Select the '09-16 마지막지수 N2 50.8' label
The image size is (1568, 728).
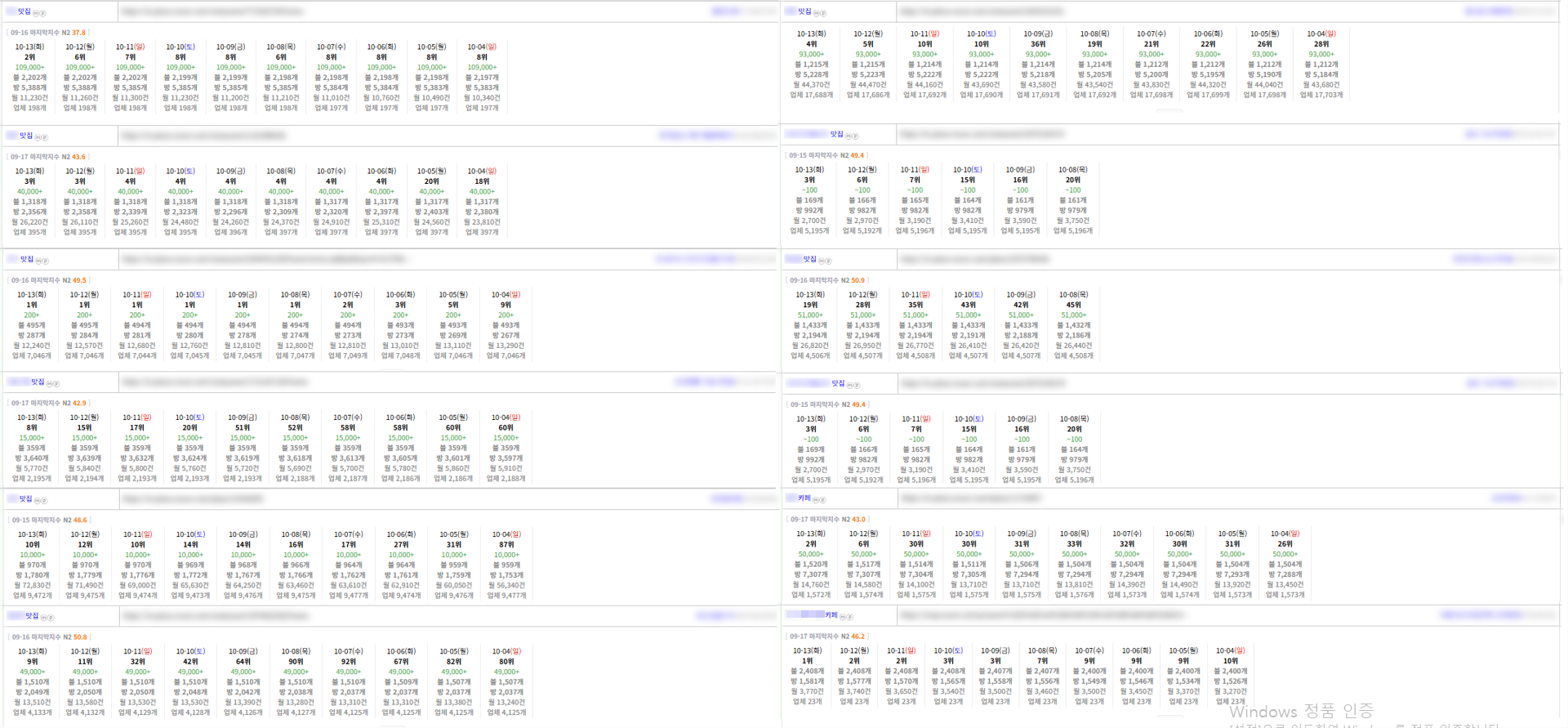[48, 637]
